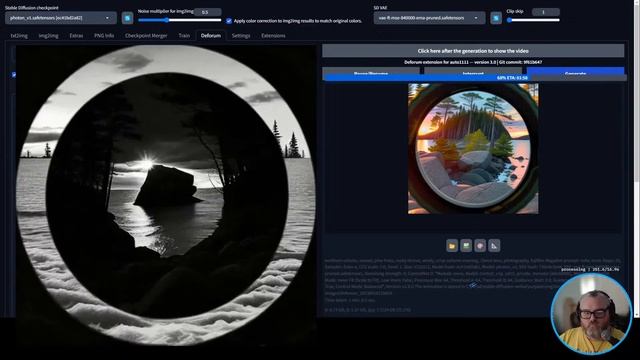
Task: Click the Deforum extension version text
Action: pyautogui.click(x=473, y=62)
